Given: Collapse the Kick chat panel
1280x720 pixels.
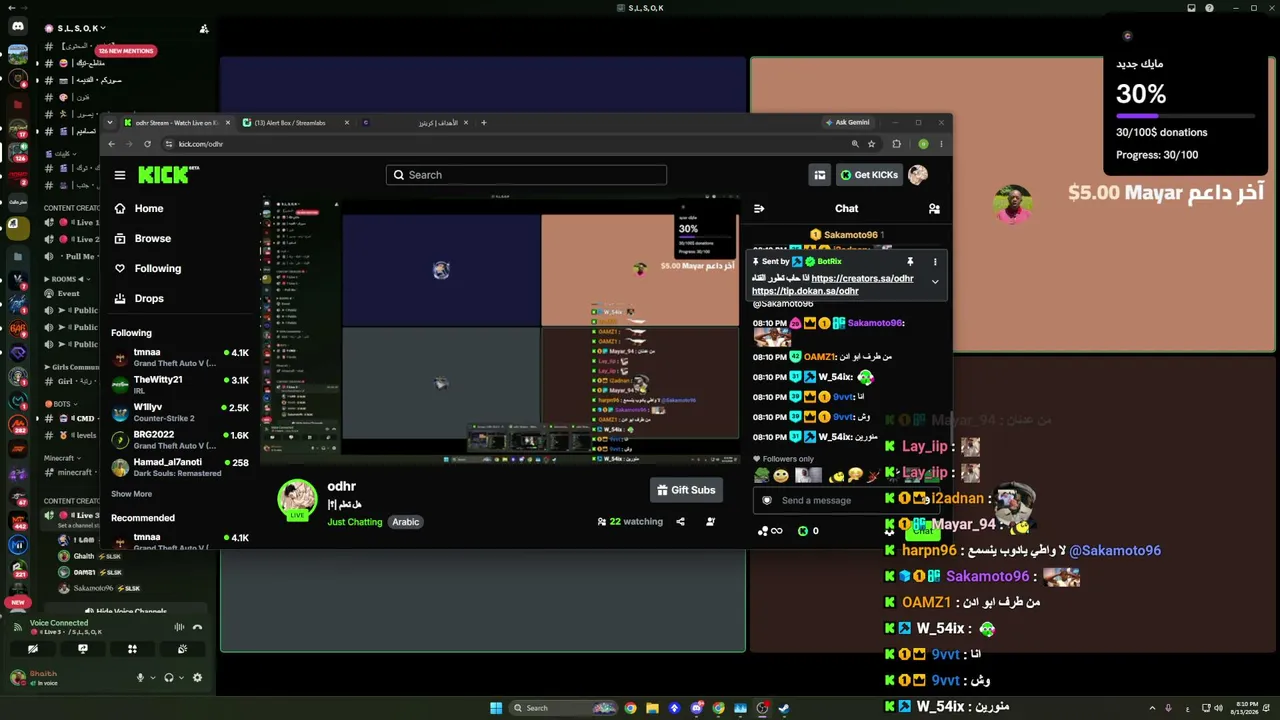Looking at the screenshot, I should click(x=759, y=209).
